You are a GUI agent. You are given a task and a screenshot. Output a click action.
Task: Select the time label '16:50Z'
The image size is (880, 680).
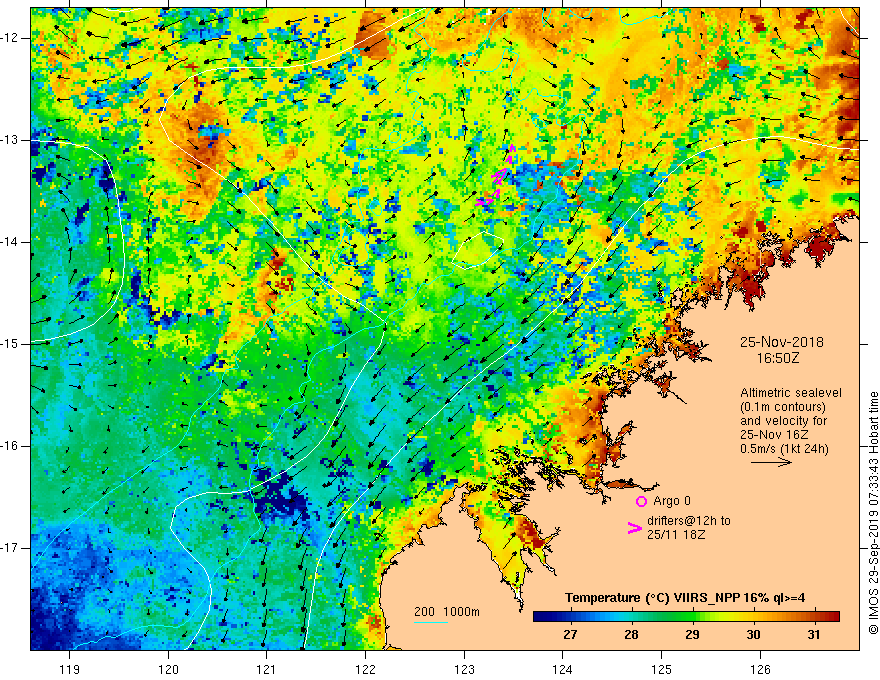click(778, 358)
